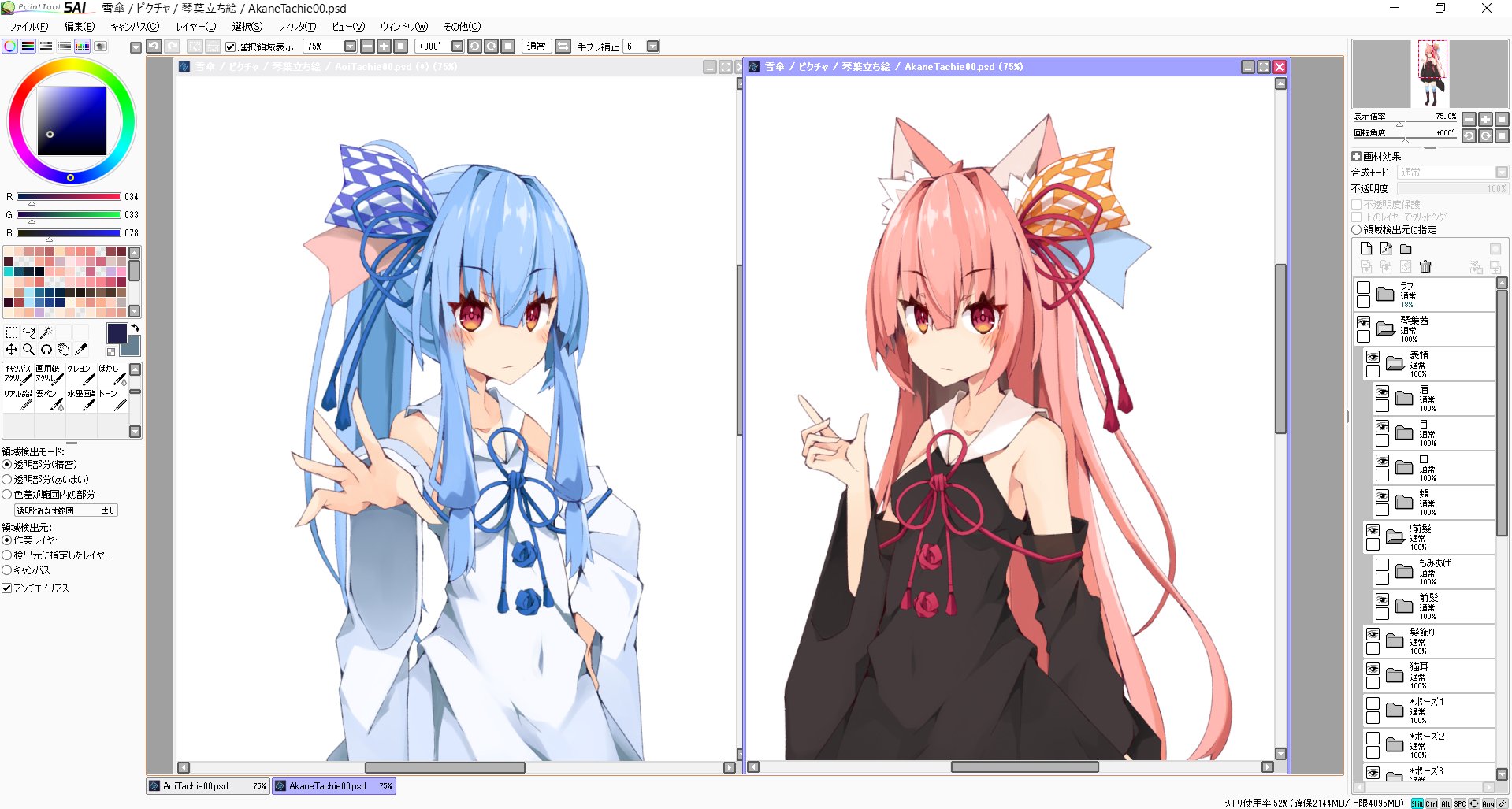Select 検出元に指定したレイヤー radio option
Image resolution: width=1512 pixels, height=809 pixels.
pos(7,555)
